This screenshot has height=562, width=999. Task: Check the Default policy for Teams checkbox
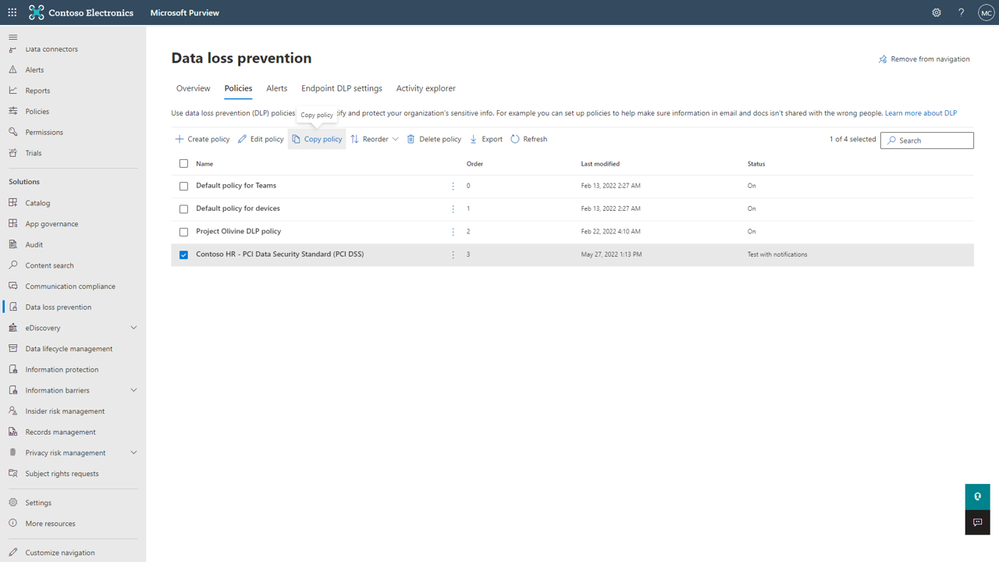pyautogui.click(x=183, y=186)
